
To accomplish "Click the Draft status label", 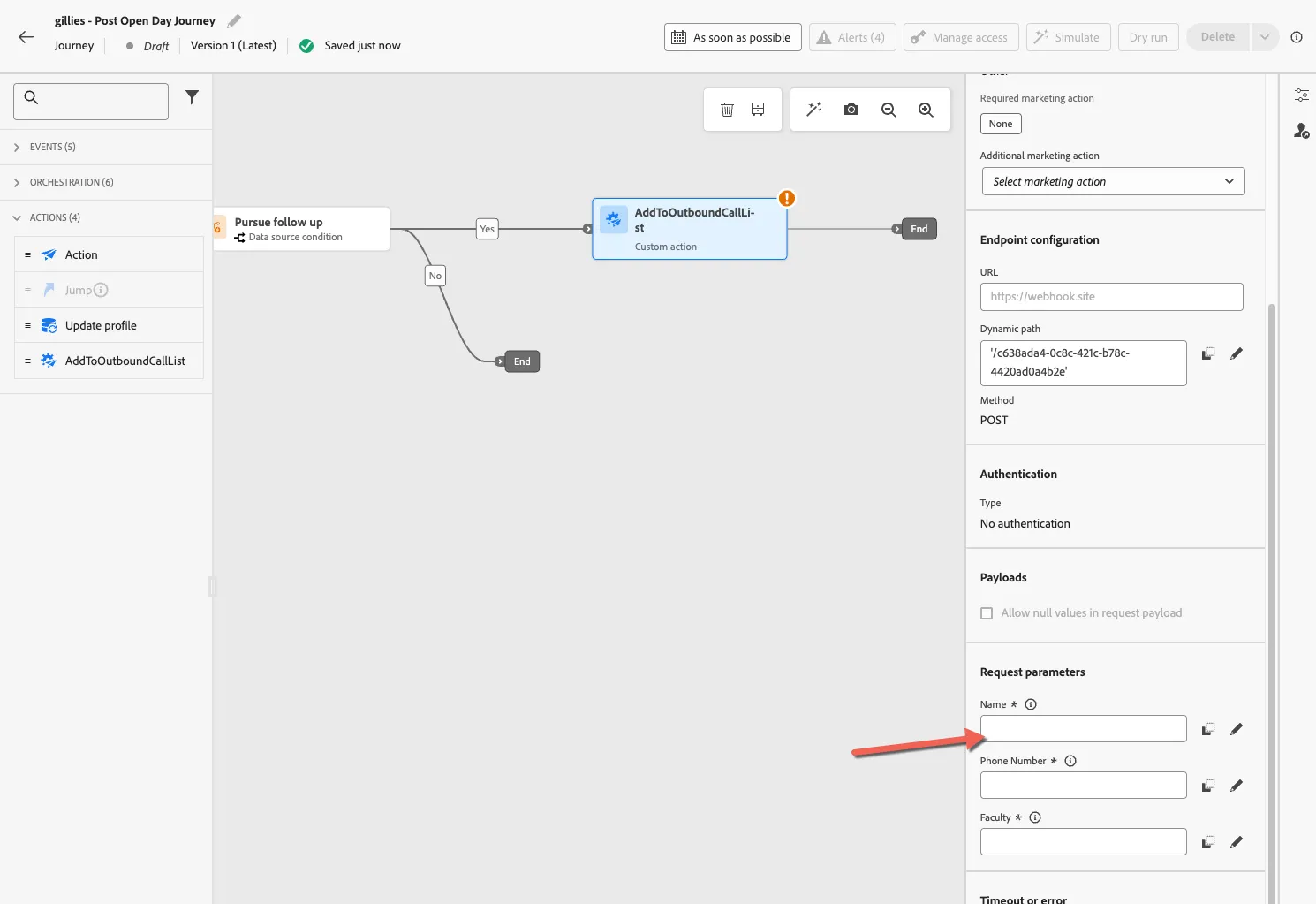I will (x=156, y=46).
